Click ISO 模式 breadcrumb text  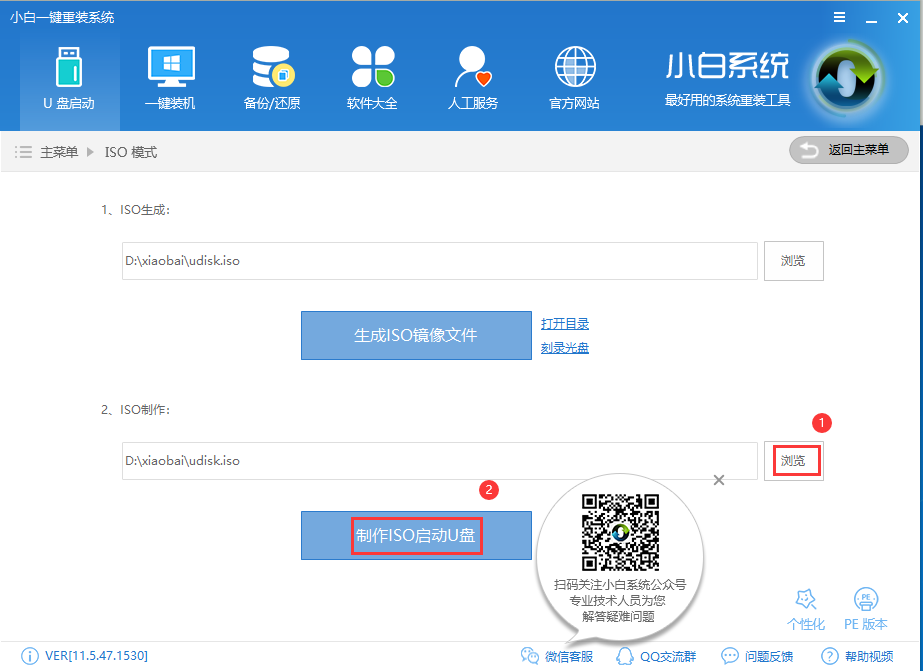point(131,152)
